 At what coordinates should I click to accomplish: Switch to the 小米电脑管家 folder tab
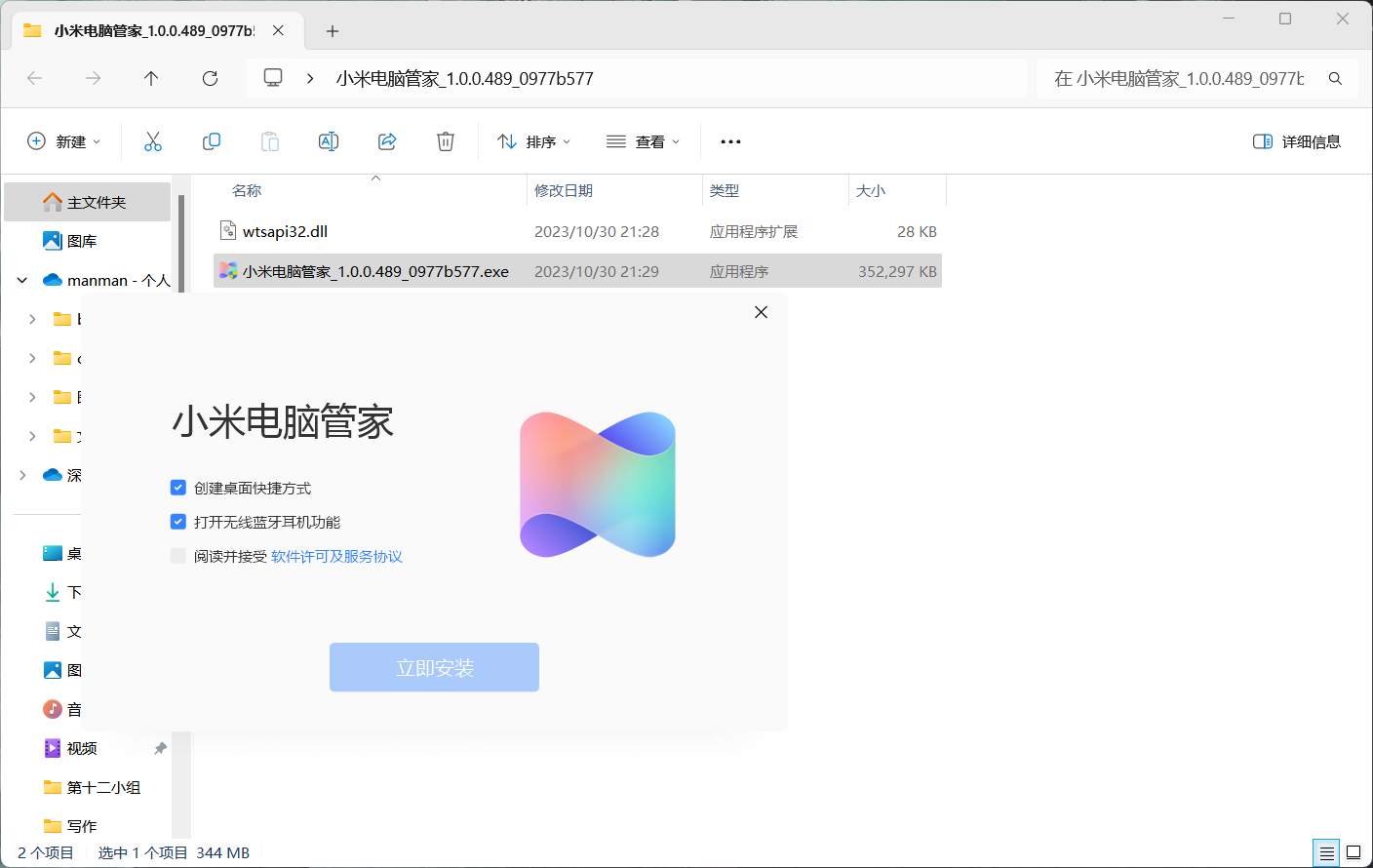click(146, 30)
